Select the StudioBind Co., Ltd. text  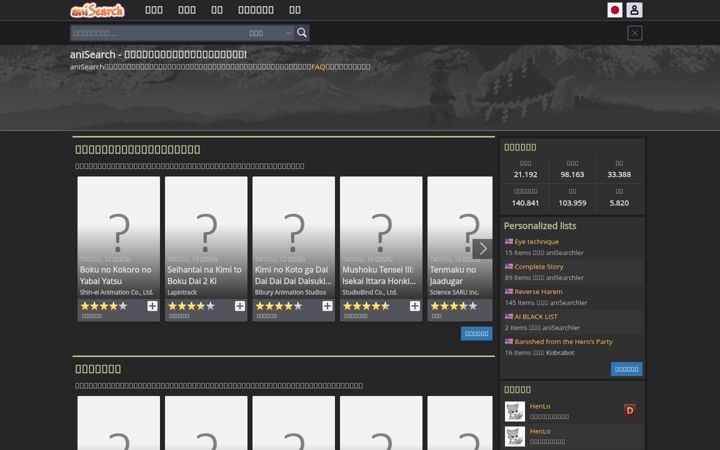pyautogui.click(x=371, y=292)
